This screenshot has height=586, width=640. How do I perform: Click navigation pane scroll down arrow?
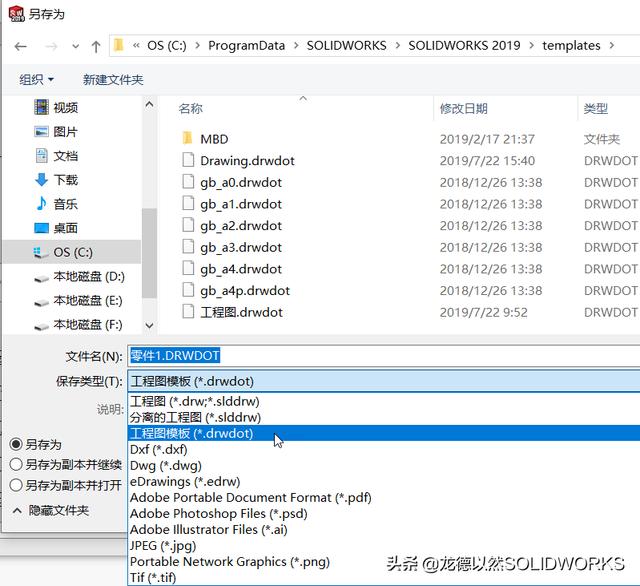(x=149, y=326)
